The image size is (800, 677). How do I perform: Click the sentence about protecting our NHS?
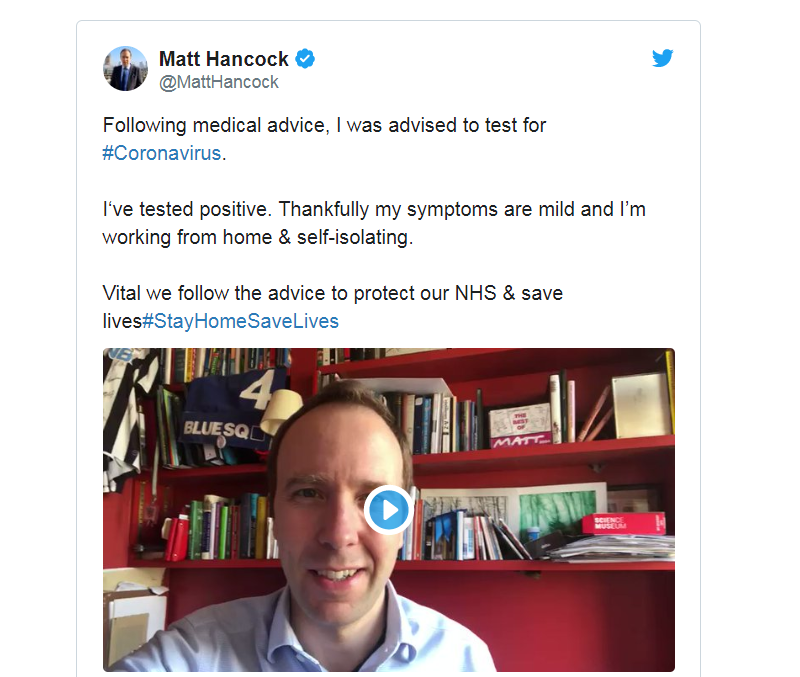333,307
